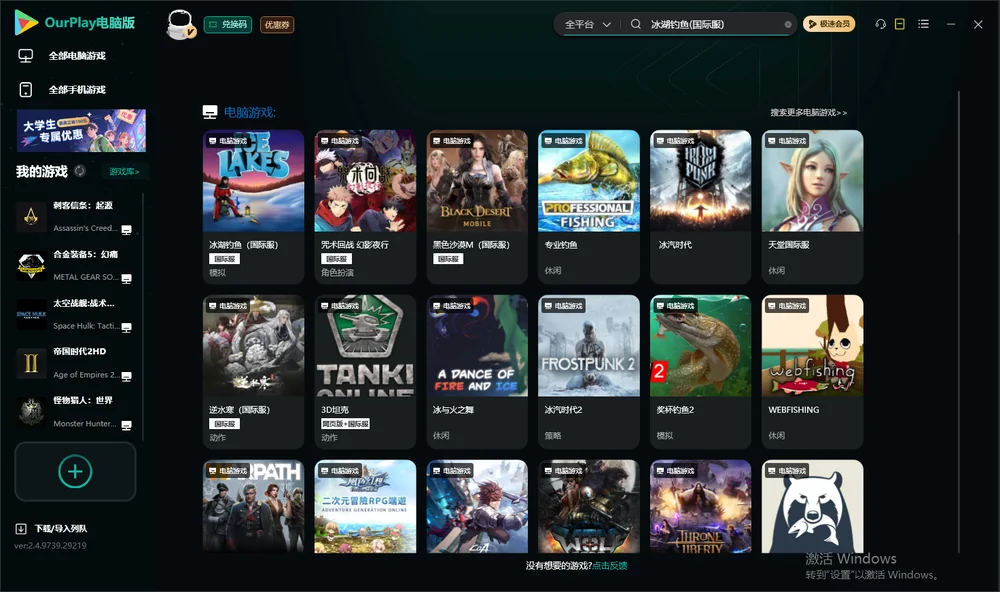The height and width of the screenshot is (592, 1000).
Task: Click the 极速会员 membership button
Action: pyautogui.click(x=828, y=24)
